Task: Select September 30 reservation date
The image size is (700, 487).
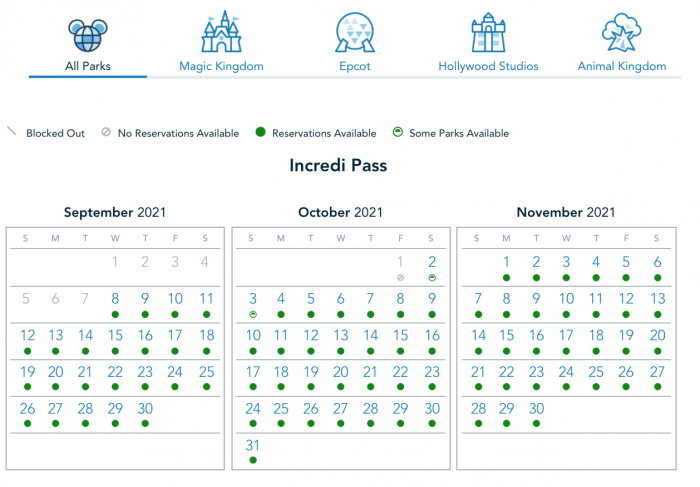Action: click(145, 408)
